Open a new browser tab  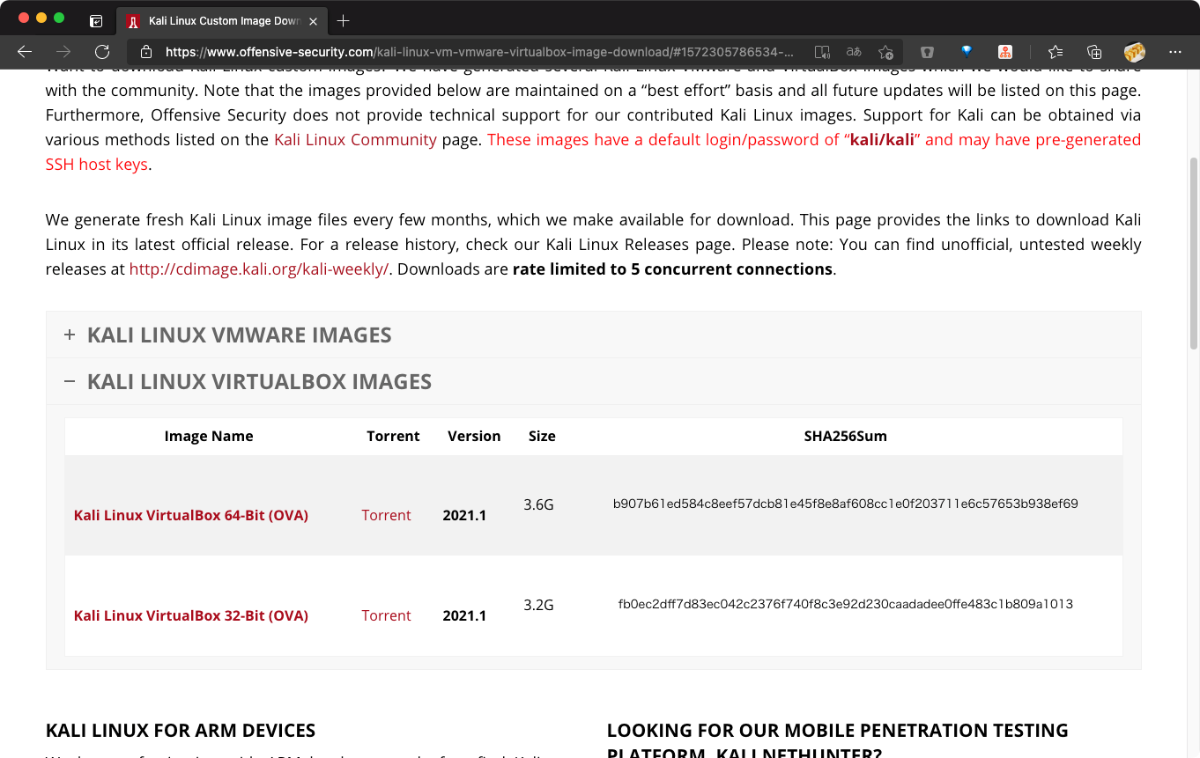click(343, 20)
